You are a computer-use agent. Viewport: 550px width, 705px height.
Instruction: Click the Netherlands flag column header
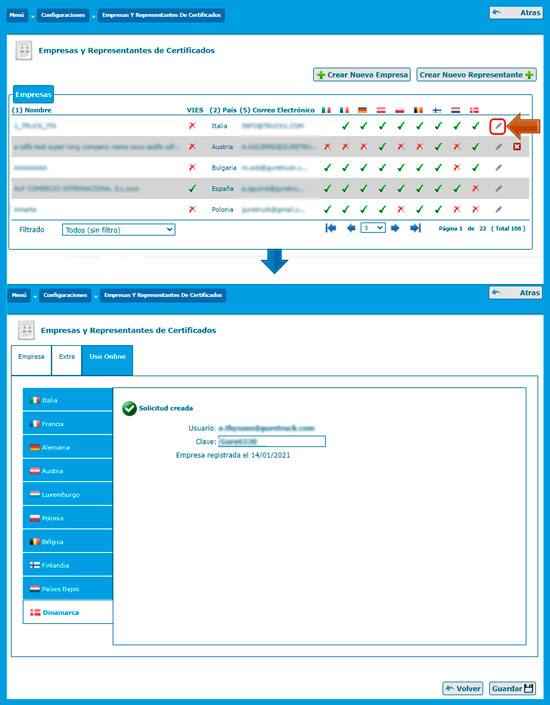tap(456, 110)
